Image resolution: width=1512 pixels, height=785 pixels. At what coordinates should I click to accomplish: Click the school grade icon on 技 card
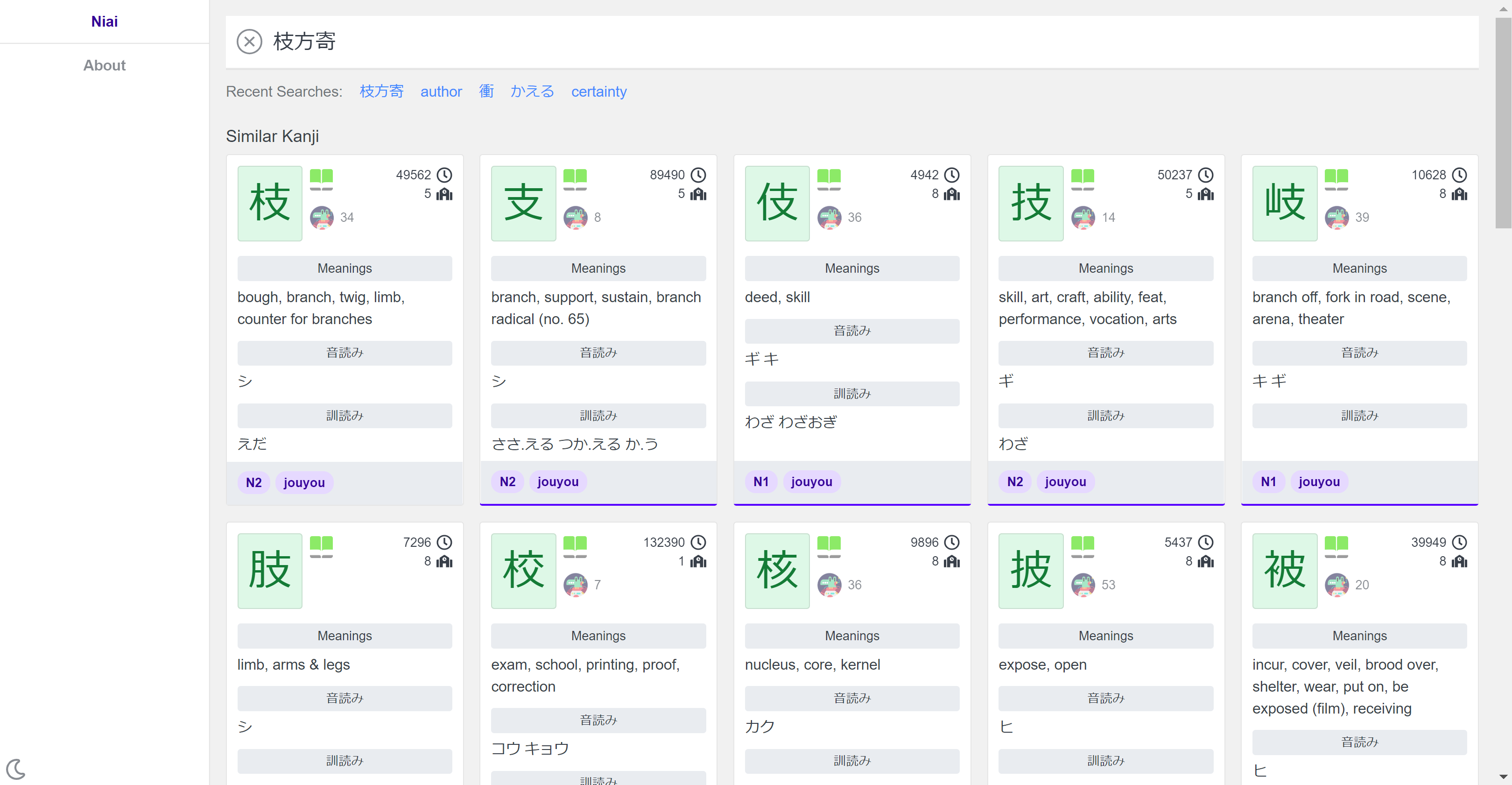[x=1206, y=194]
